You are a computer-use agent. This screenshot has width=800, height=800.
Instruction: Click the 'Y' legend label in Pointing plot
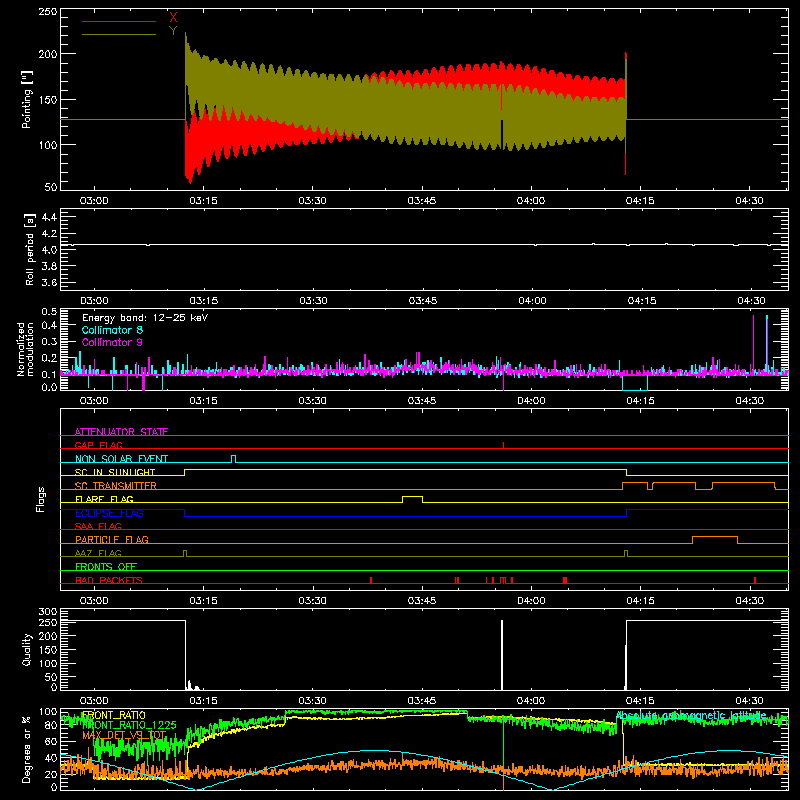click(x=173, y=31)
